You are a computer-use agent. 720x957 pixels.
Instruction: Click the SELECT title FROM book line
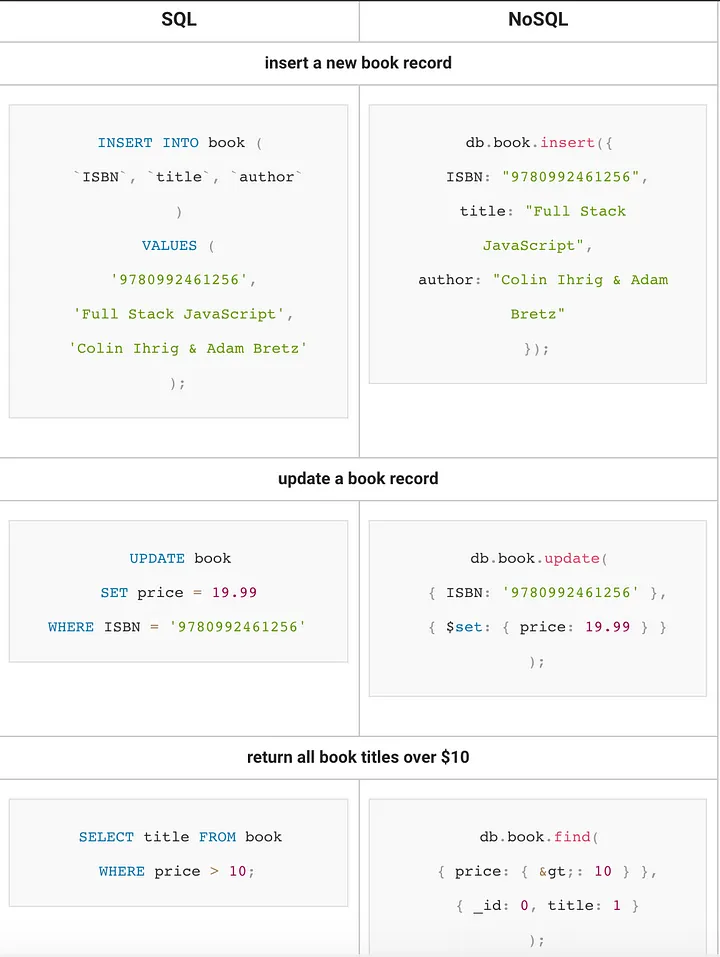click(180, 837)
